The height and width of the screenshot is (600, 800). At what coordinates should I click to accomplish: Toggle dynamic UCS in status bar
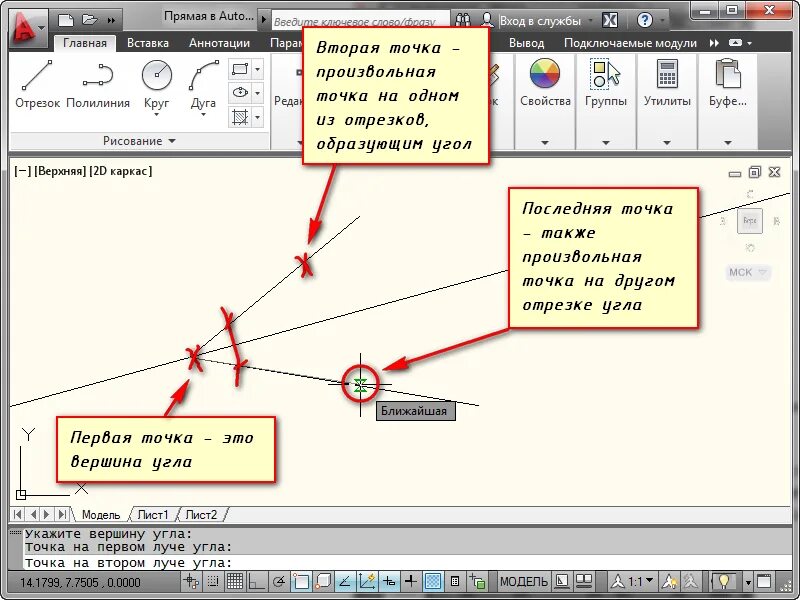click(367, 582)
